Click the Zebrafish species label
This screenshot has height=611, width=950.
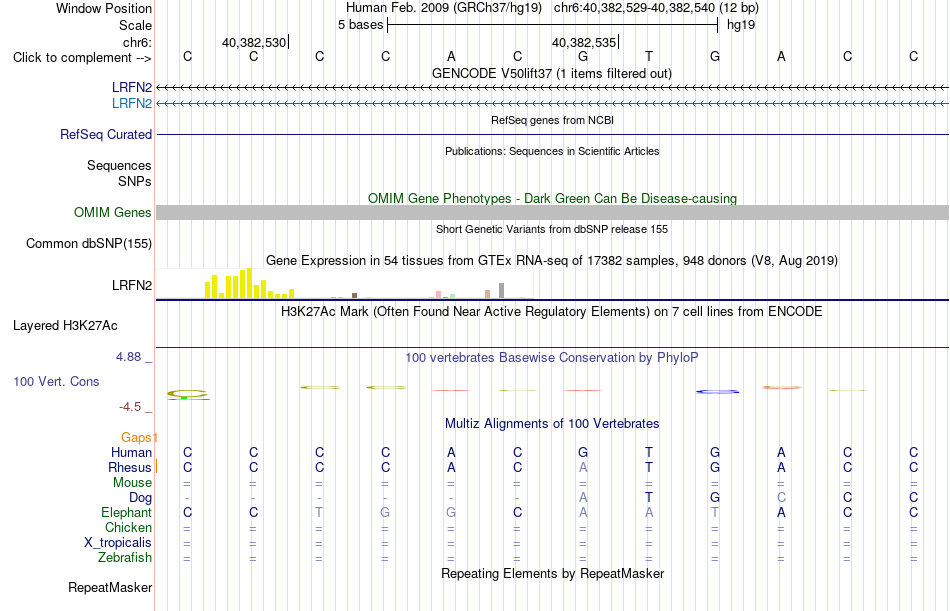[125, 558]
